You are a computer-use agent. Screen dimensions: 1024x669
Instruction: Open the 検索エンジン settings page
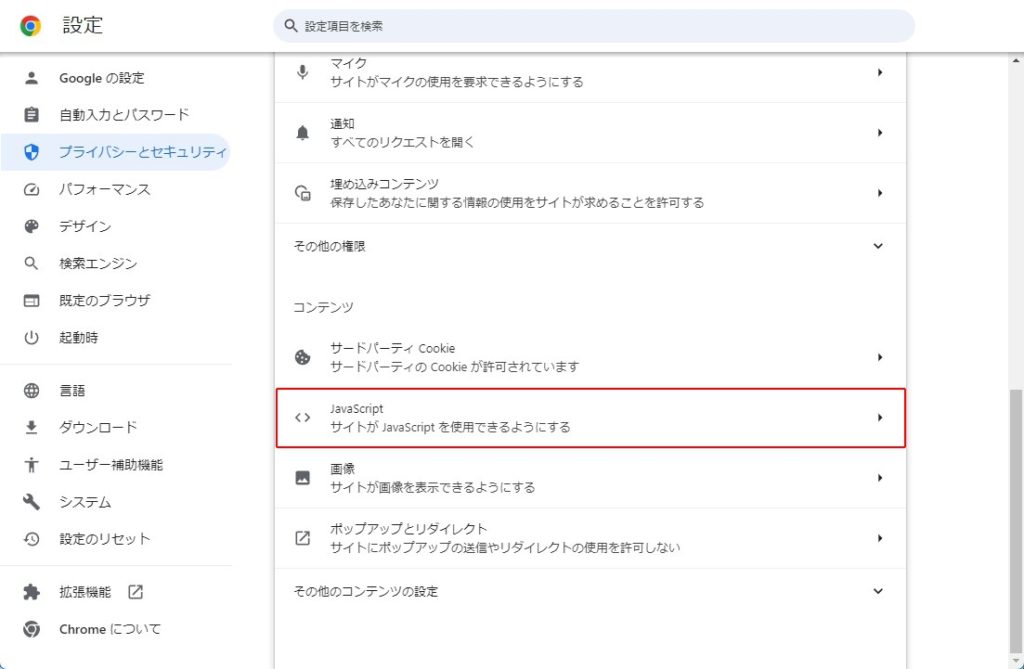coord(97,263)
